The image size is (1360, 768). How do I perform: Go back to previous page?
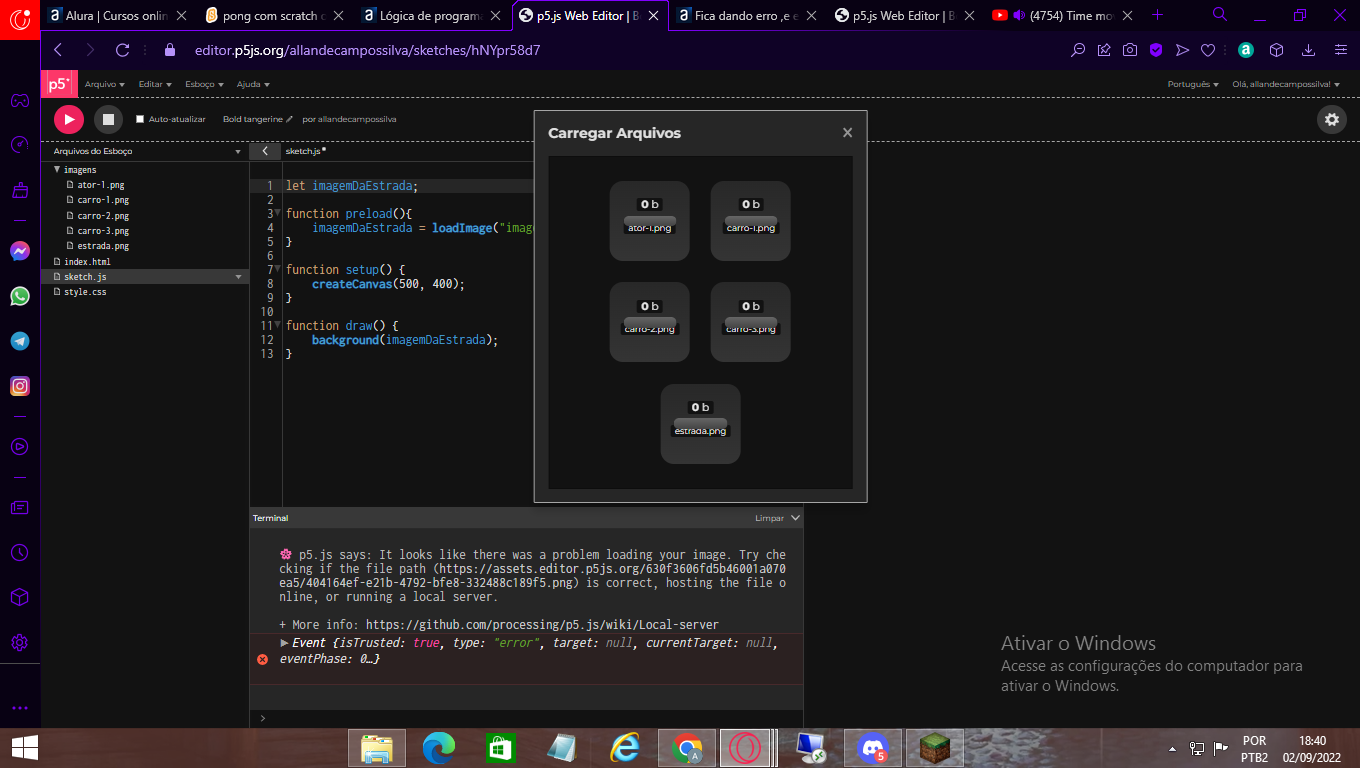click(58, 50)
